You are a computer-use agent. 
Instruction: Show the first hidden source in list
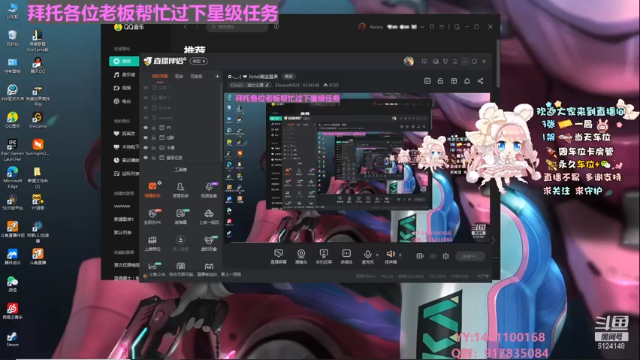[146, 87]
